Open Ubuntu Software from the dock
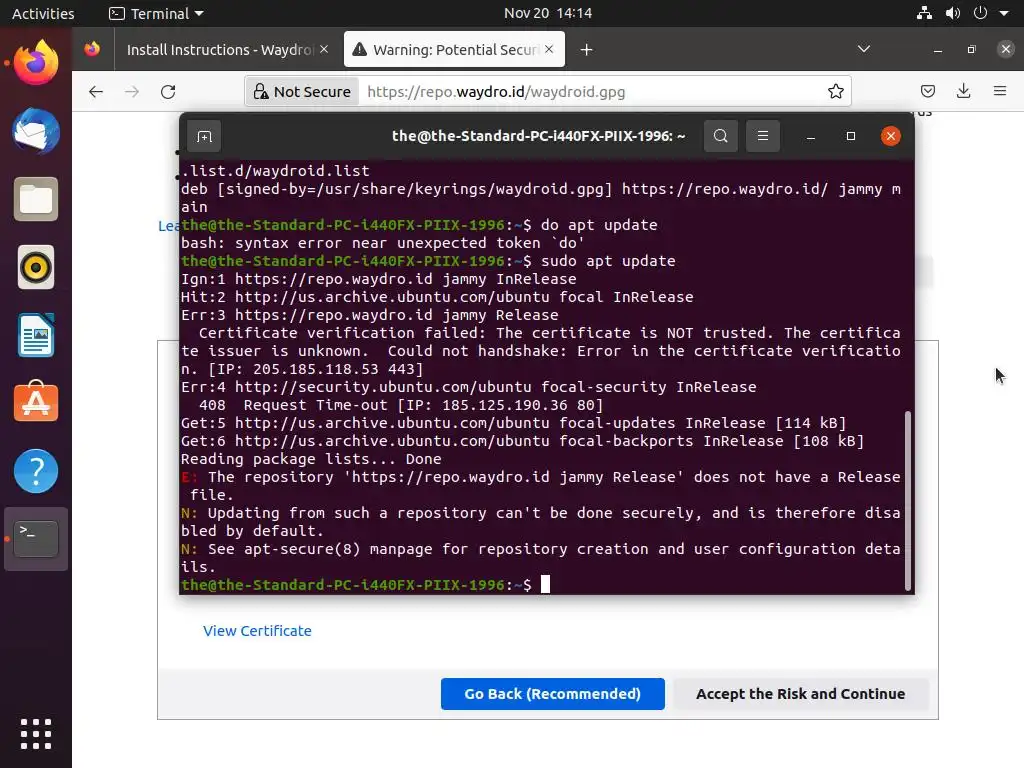Viewport: 1024px width, 768px height. [36, 402]
